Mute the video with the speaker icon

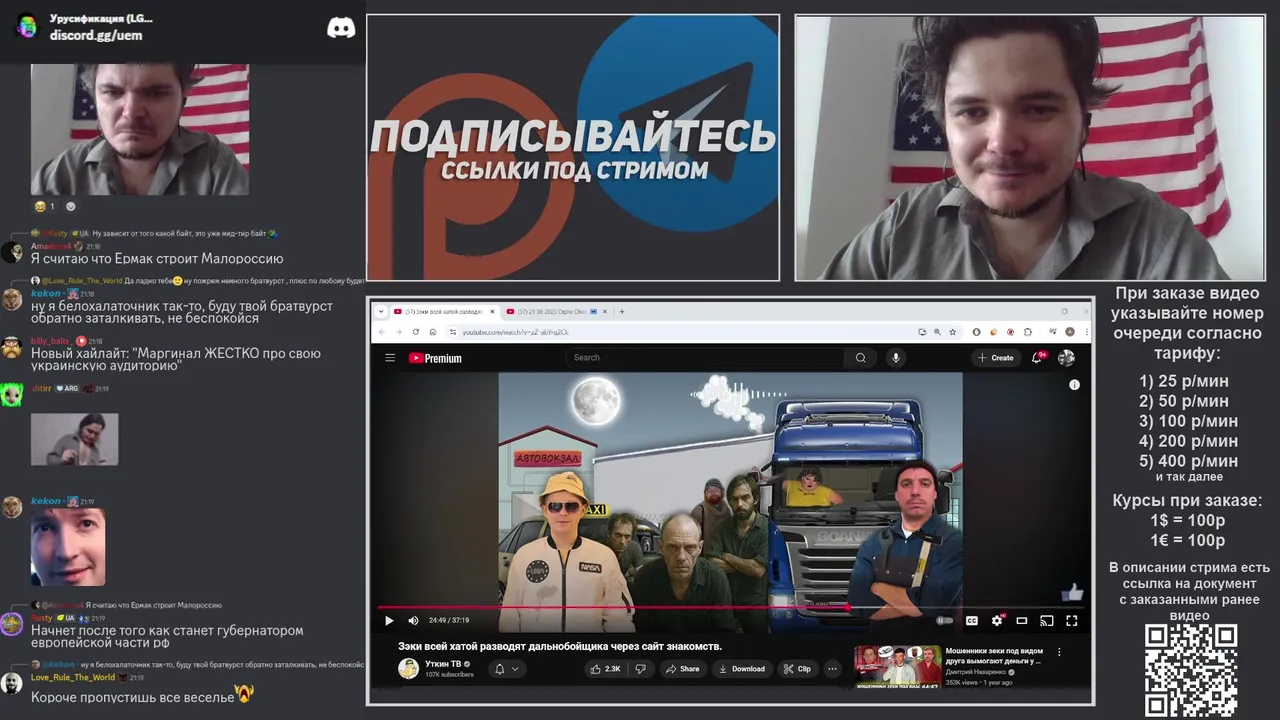click(x=413, y=621)
